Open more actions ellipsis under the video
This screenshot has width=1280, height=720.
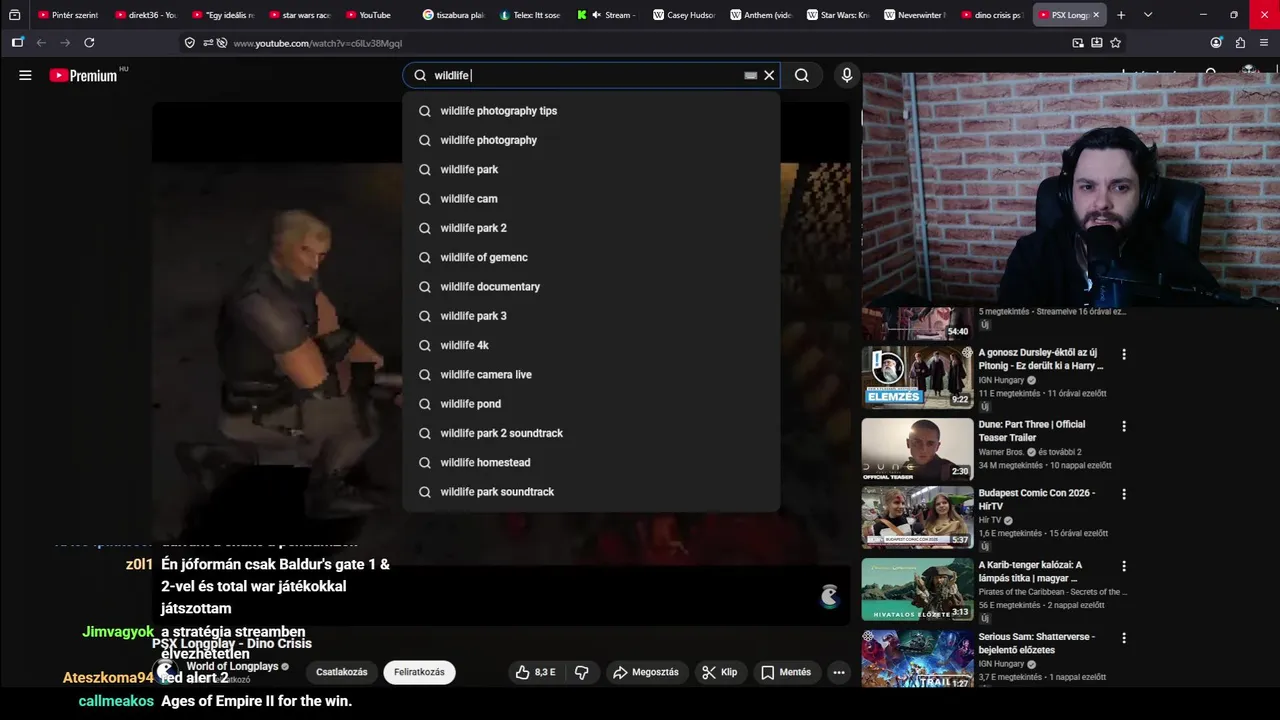839,672
